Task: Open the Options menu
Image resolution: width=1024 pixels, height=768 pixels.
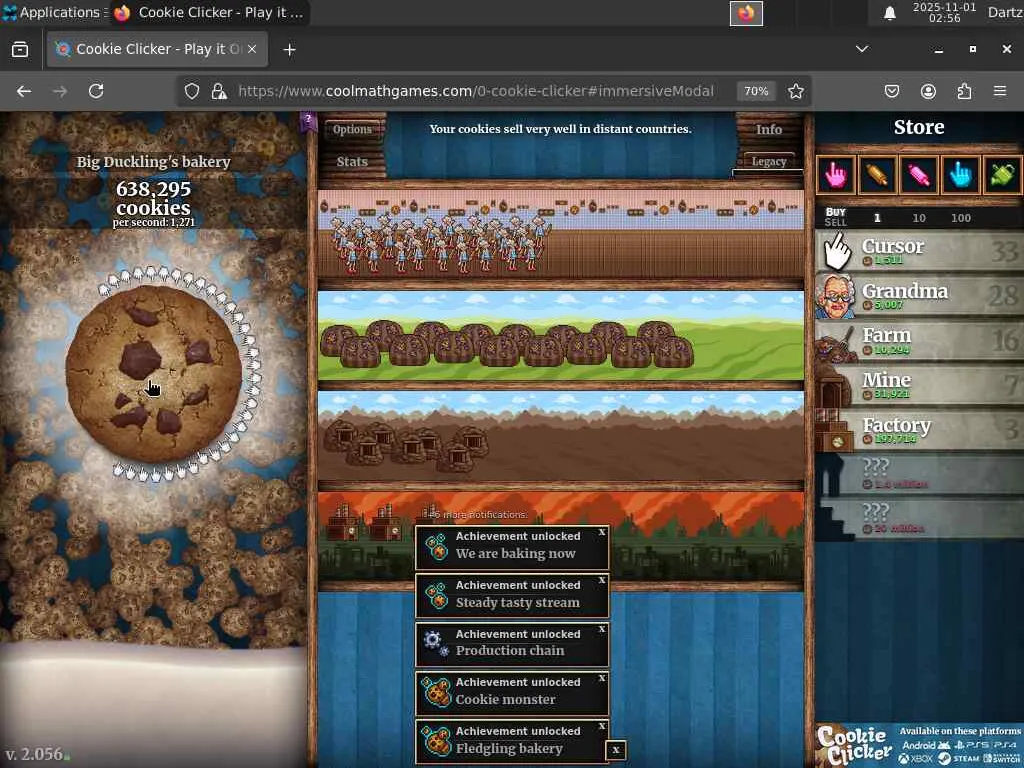Action: point(352,129)
